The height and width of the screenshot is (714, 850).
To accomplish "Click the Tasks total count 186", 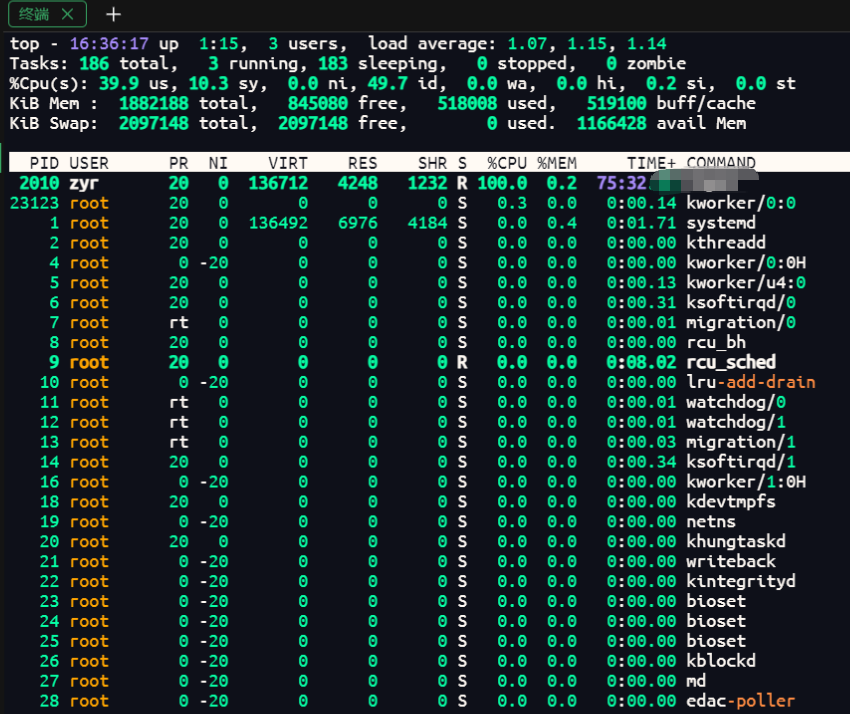I will 94,64.
